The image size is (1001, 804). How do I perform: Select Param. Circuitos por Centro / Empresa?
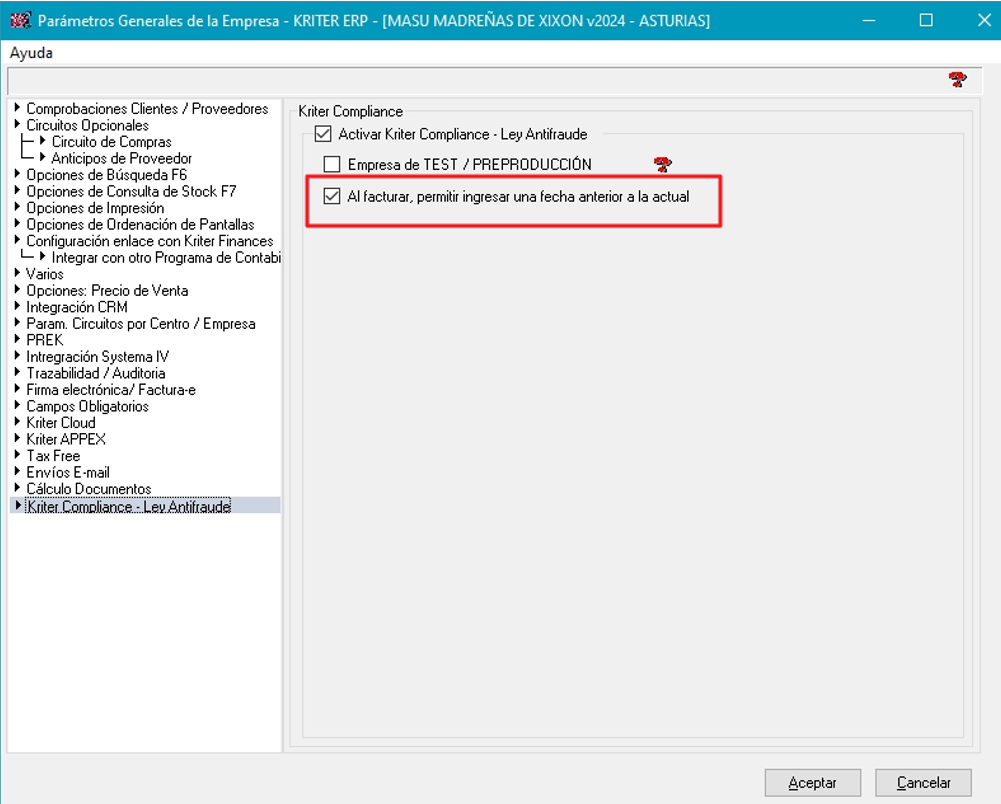pos(140,324)
